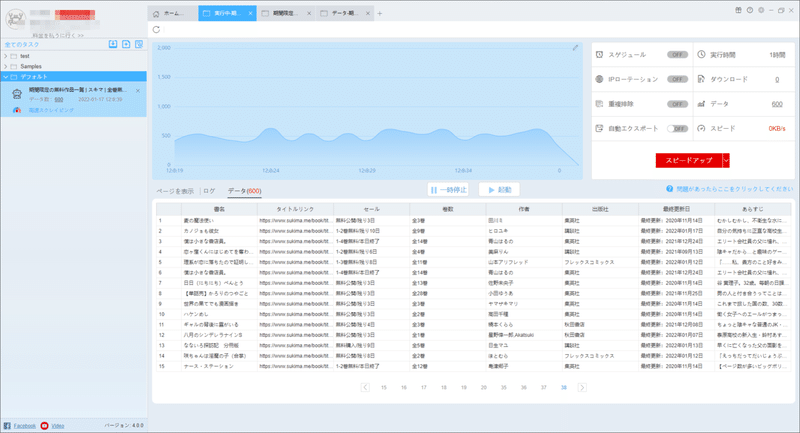This screenshot has width=800, height=433.
Task: Expand the test folder in task tree
Action: tap(6, 56)
